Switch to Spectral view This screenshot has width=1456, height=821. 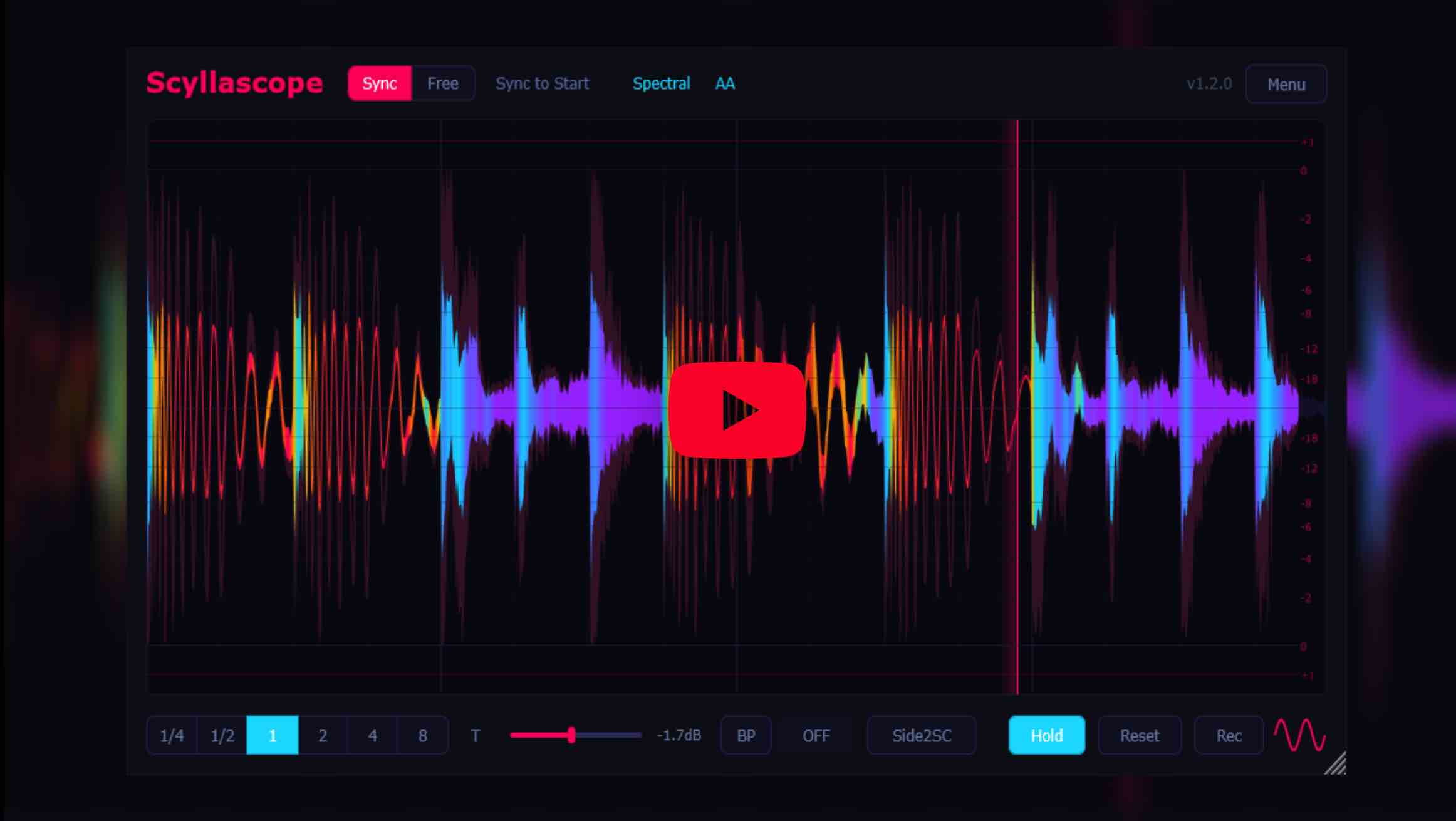(x=662, y=83)
